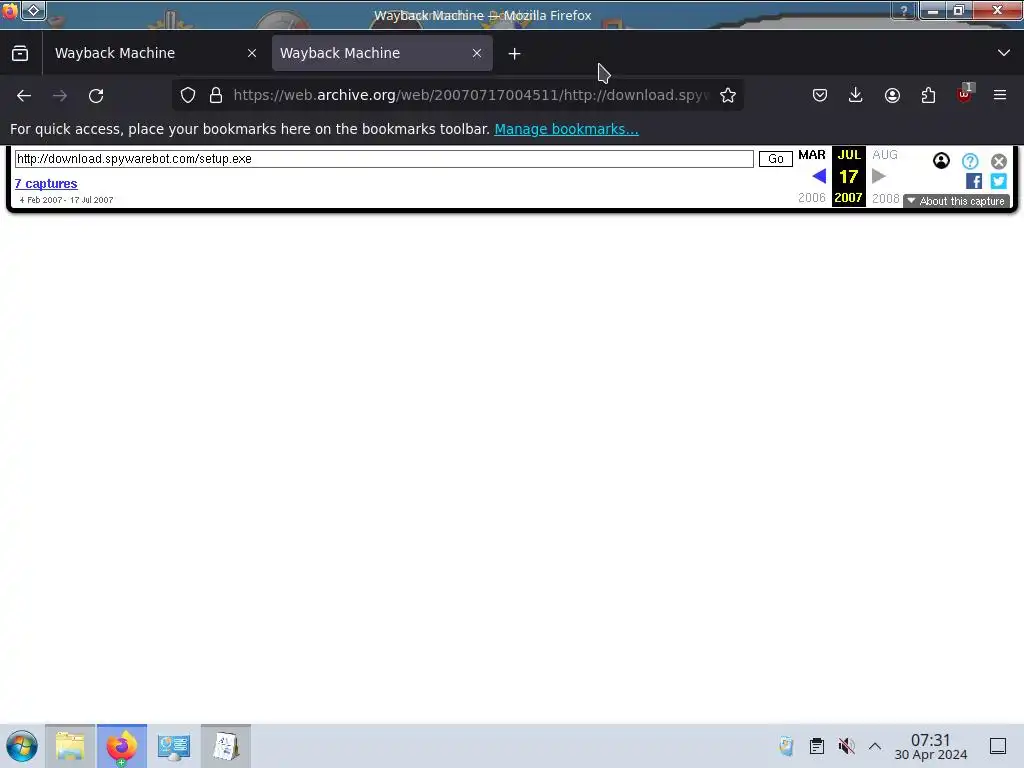Viewport: 1024px width, 768px height.
Task: Open a new tab with plus button
Action: pyautogui.click(x=515, y=54)
